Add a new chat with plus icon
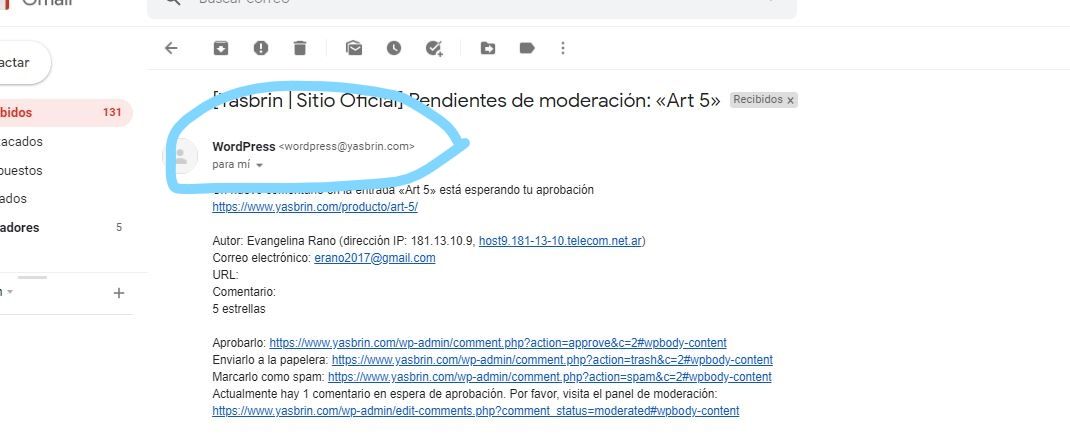Viewport: 1070px width, 438px height. click(119, 293)
